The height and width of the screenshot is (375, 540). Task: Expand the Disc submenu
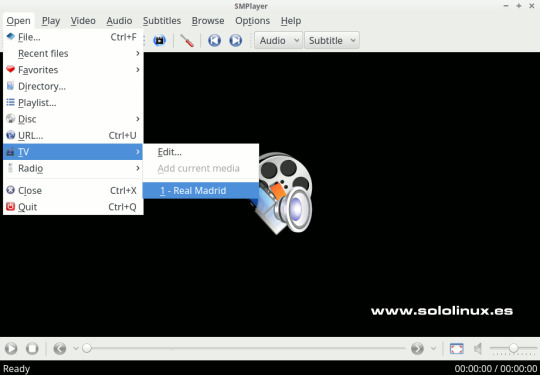(73, 119)
